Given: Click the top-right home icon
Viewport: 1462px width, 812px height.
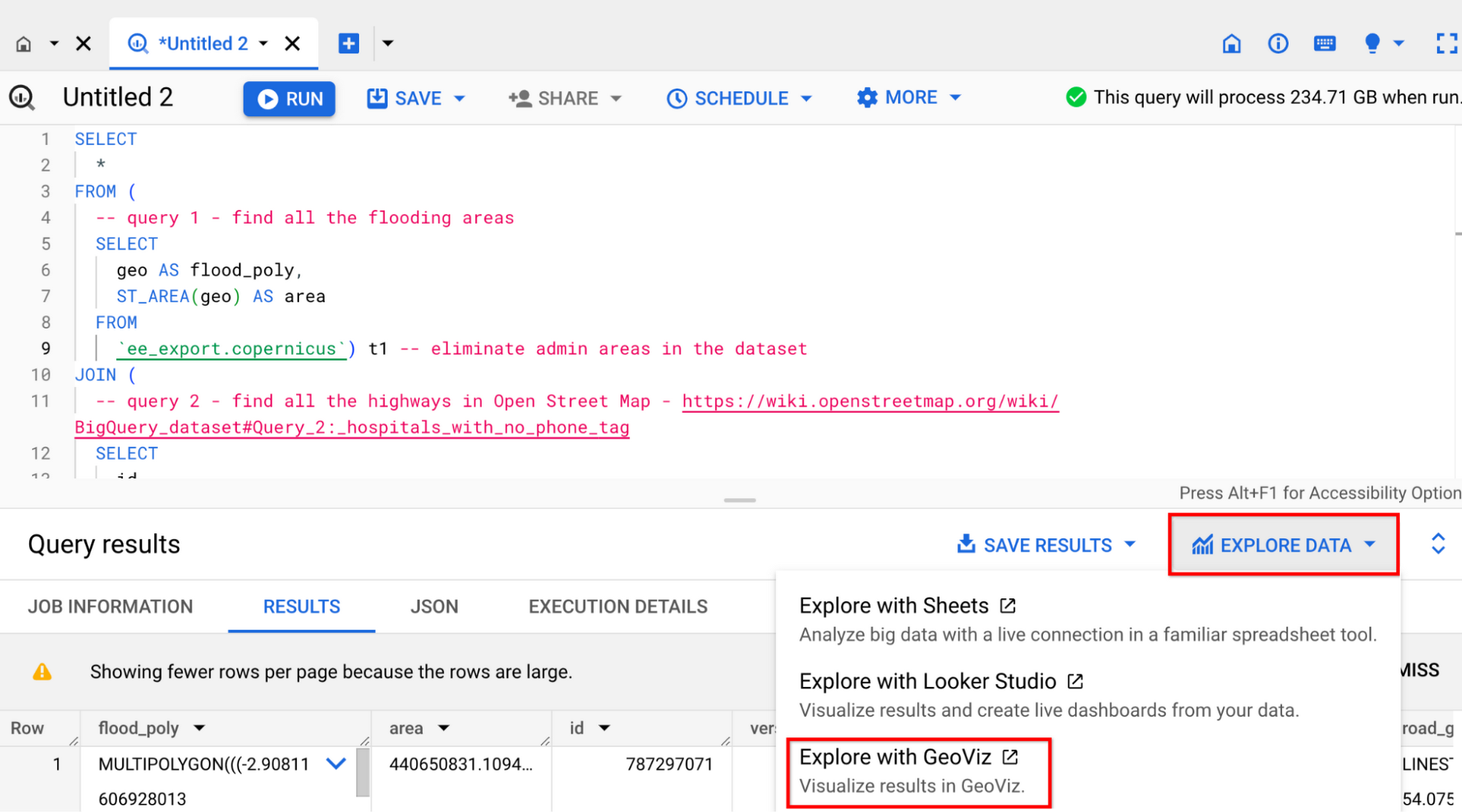Looking at the screenshot, I should [x=1232, y=44].
